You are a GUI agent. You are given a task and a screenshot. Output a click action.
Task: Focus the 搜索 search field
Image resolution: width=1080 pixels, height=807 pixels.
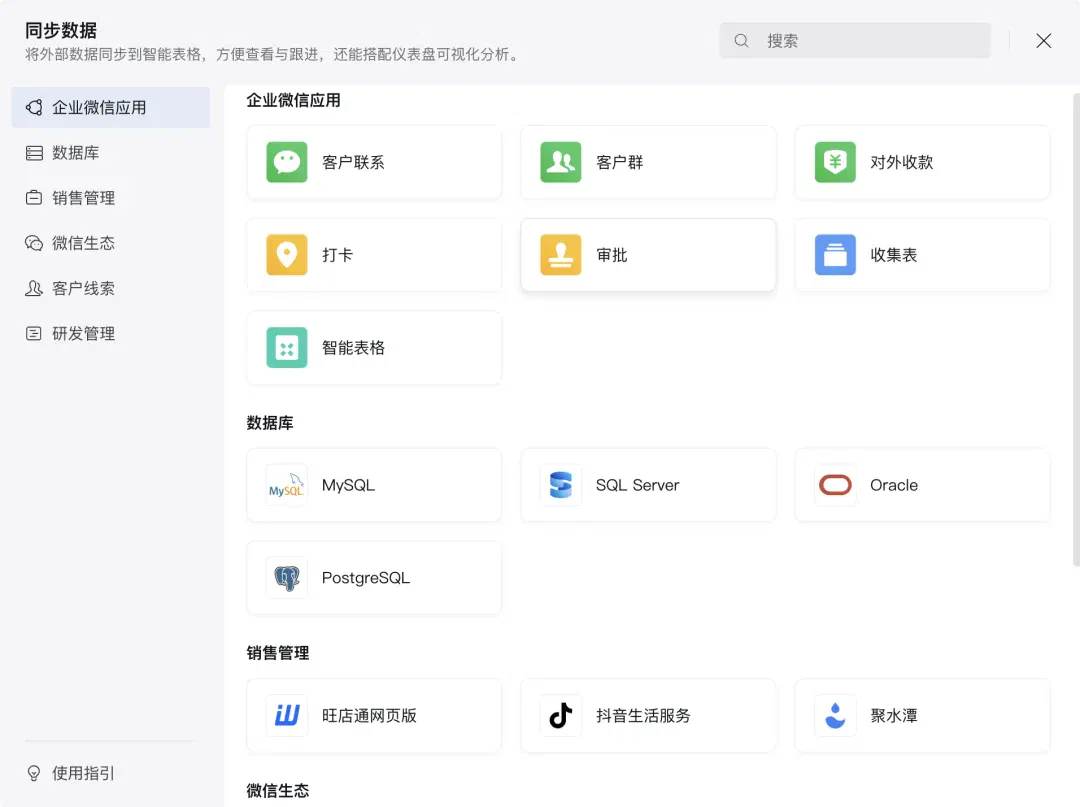[x=855, y=41]
